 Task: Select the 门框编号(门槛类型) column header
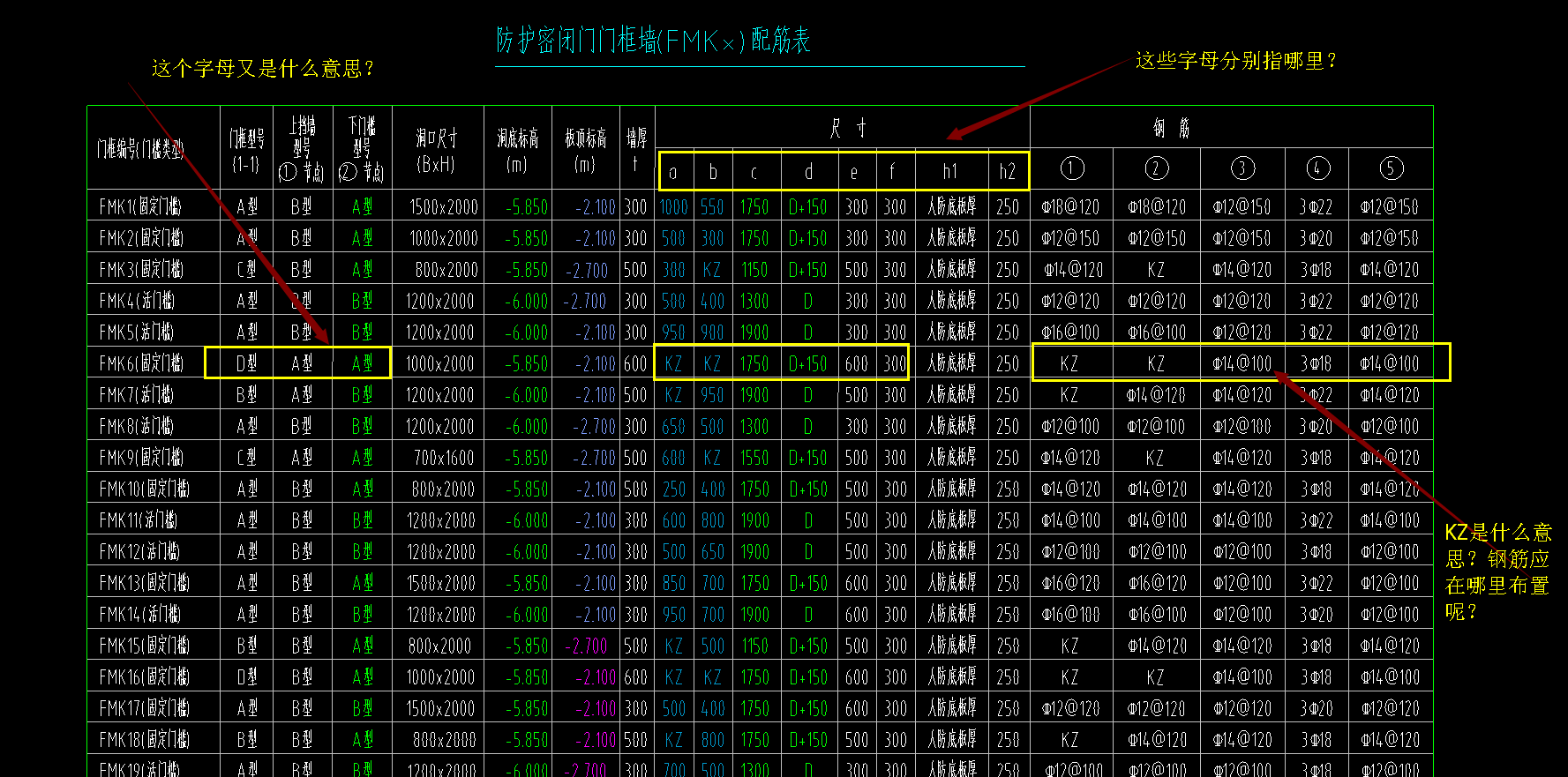click(140, 149)
